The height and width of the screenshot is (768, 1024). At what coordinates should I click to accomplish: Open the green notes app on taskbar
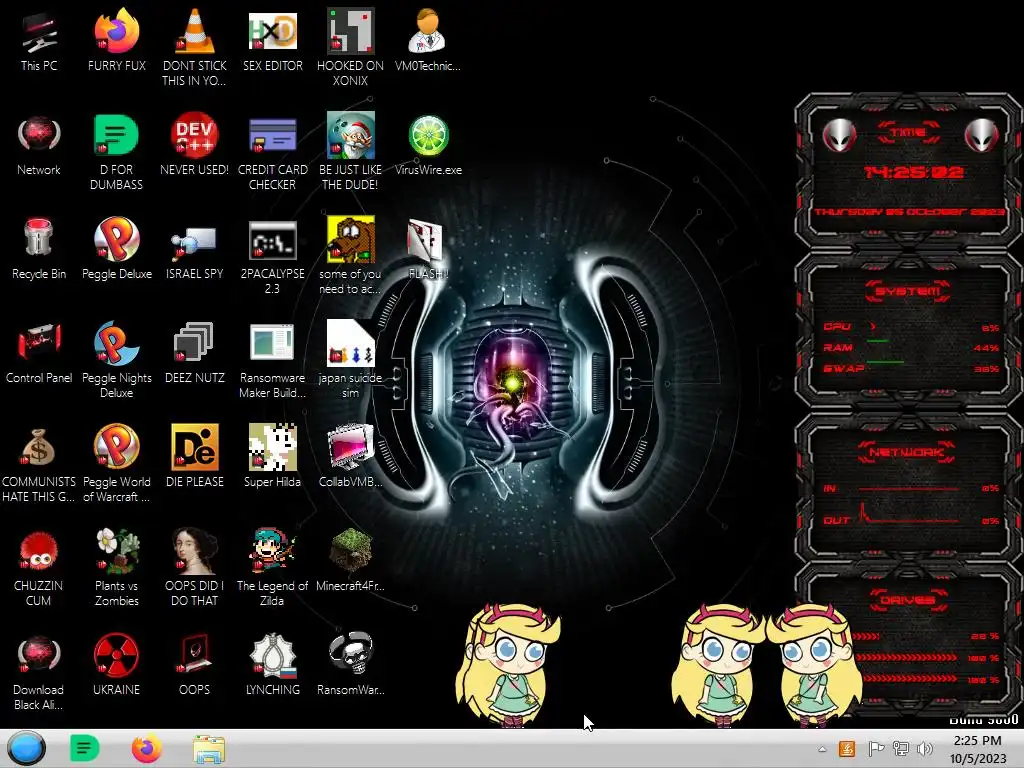[x=84, y=748]
